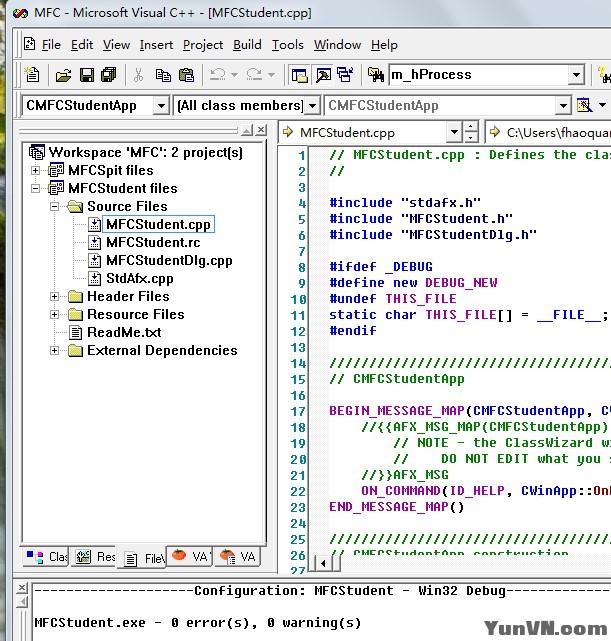The height and width of the screenshot is (641, 611).
Task: Click the Copy toolbar icon
Action: coord(163,75)
